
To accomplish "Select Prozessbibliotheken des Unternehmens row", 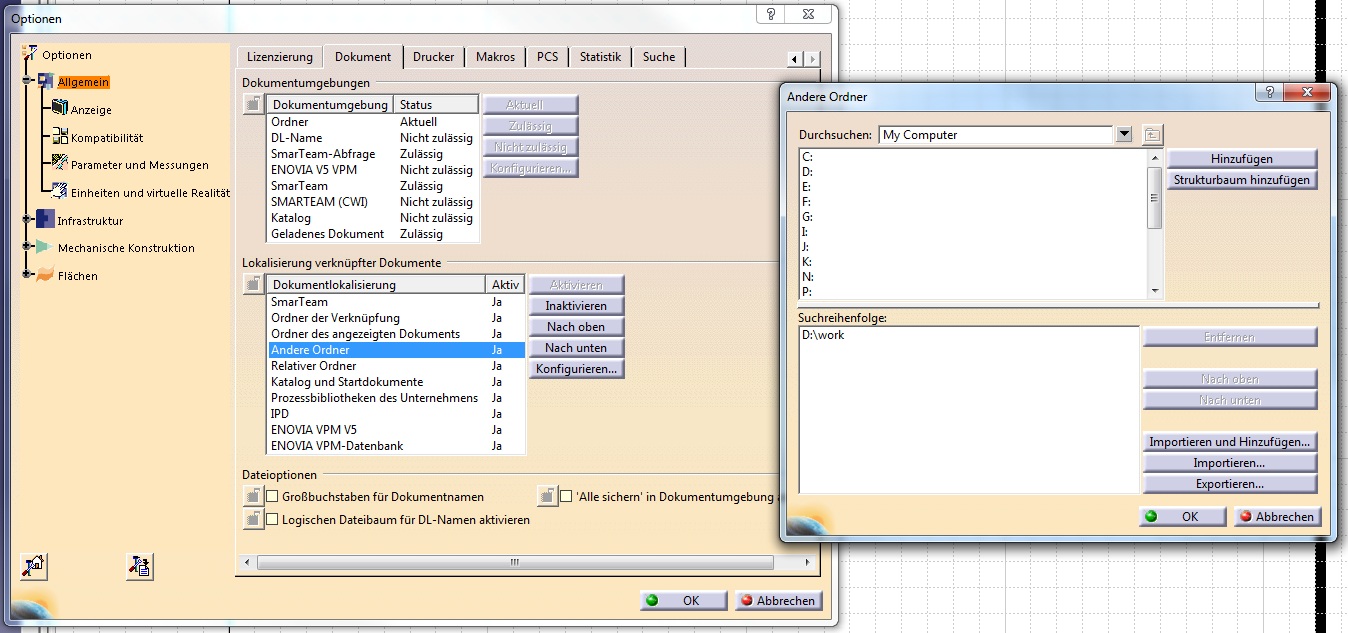I will (x=396, y=398).
